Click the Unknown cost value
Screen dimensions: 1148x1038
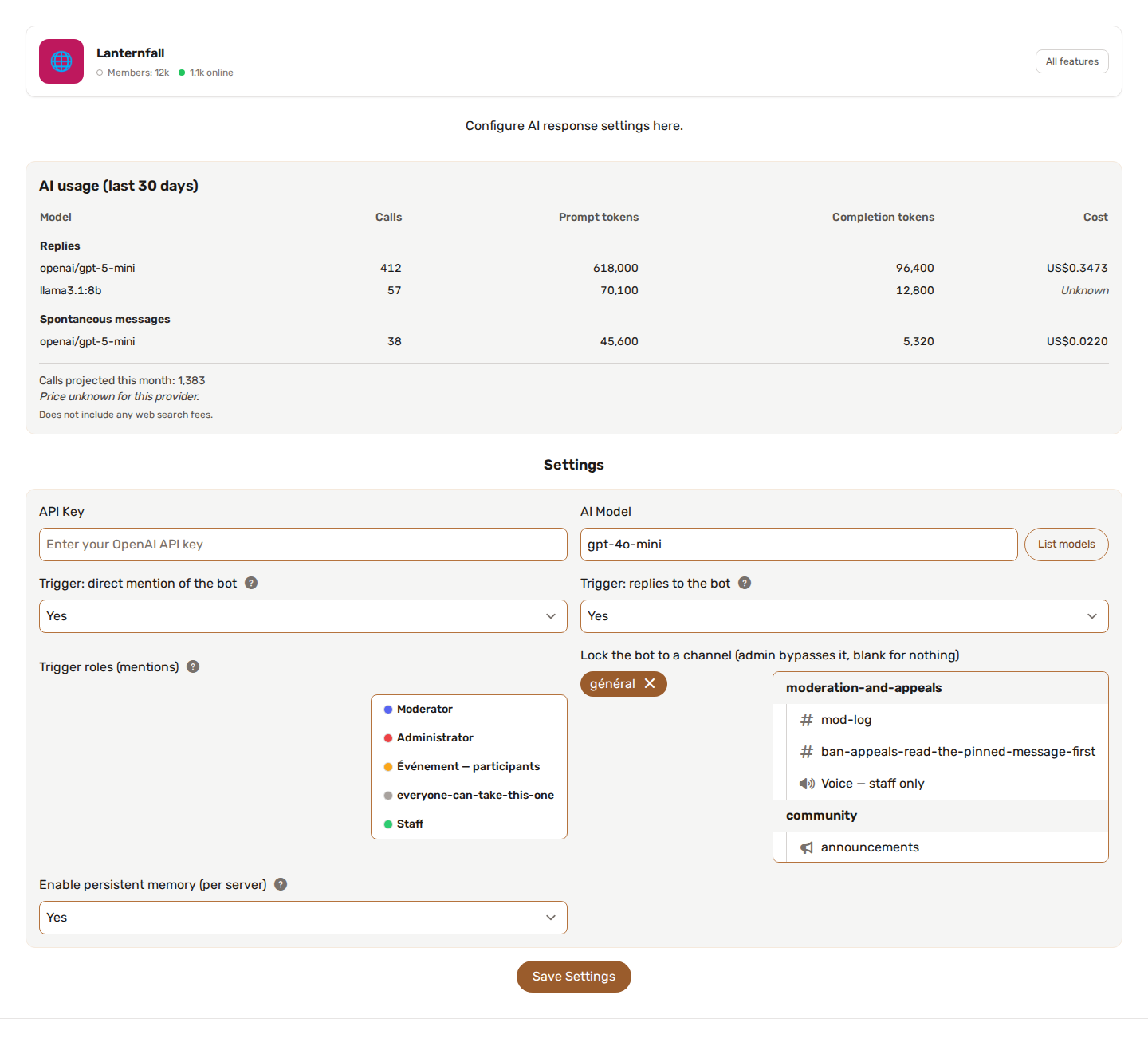tap(1084, 290)
